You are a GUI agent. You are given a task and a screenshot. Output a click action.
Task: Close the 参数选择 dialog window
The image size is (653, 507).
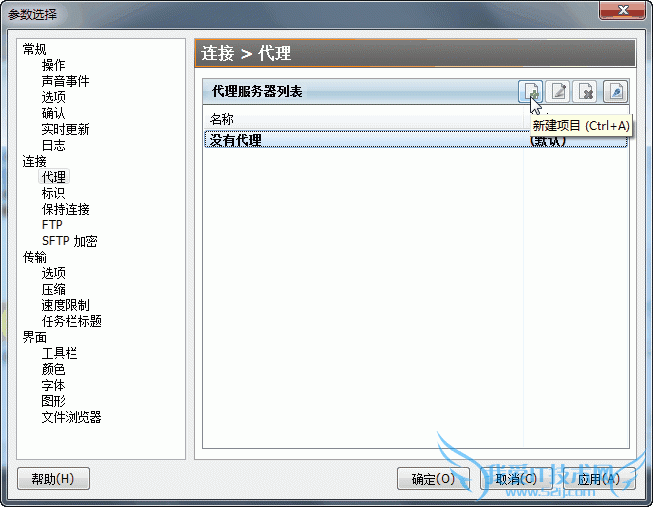point(623,11)
